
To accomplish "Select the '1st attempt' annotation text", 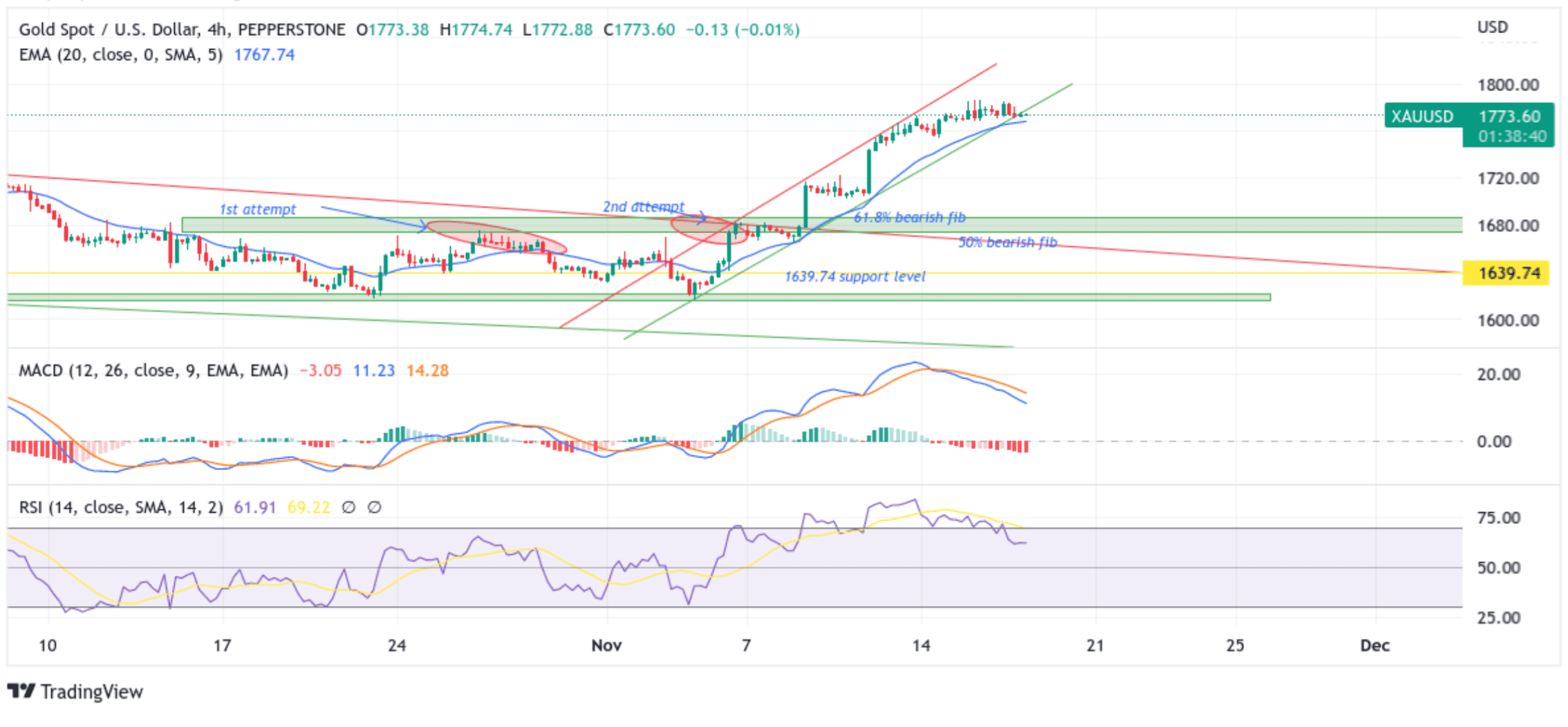I will pyautogui.click(x=257, y=209).
